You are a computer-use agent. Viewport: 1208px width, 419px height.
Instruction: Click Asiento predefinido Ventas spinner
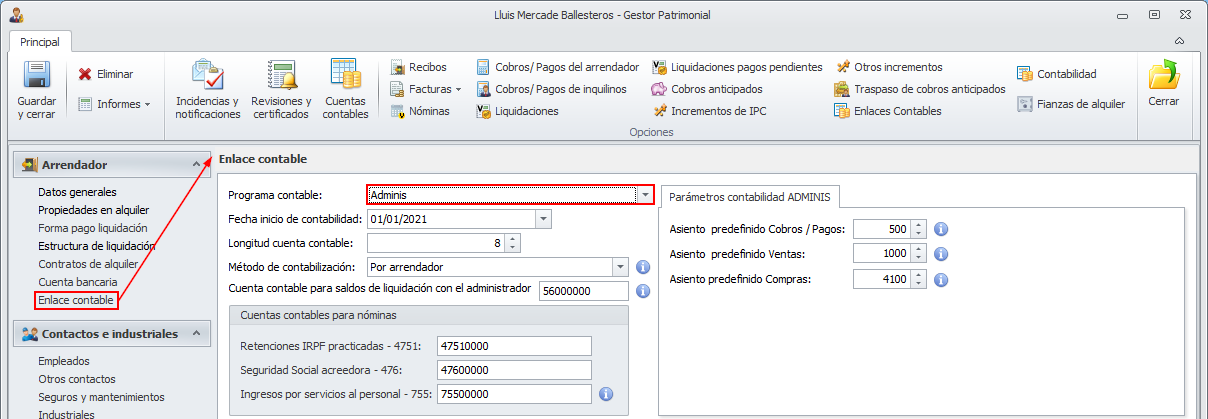pyautogui.click(x=920, y=254)
